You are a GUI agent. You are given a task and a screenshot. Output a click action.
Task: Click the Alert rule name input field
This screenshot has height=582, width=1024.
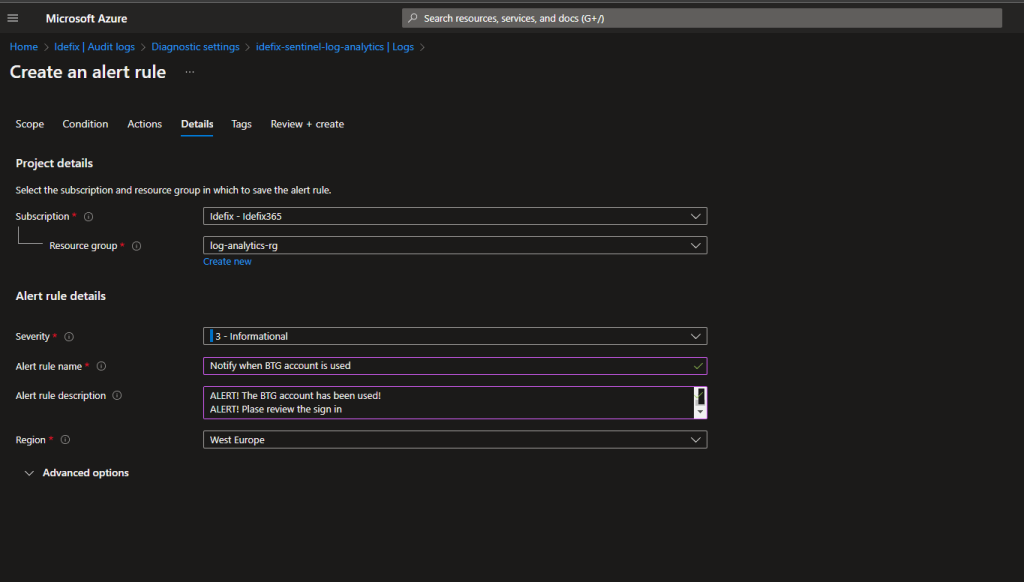(455, 366)
